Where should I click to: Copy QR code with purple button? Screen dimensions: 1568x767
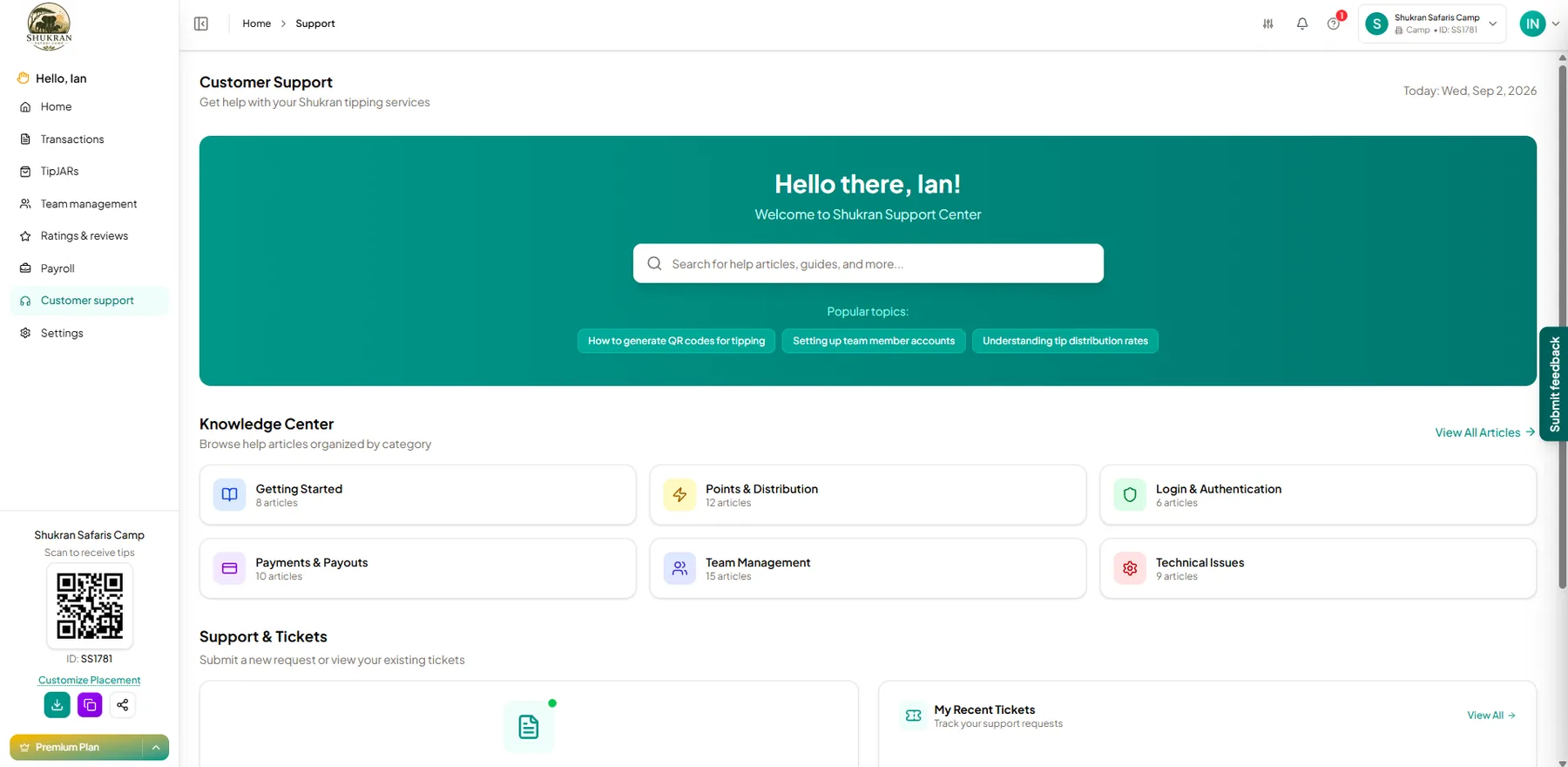tap(90, 705)
